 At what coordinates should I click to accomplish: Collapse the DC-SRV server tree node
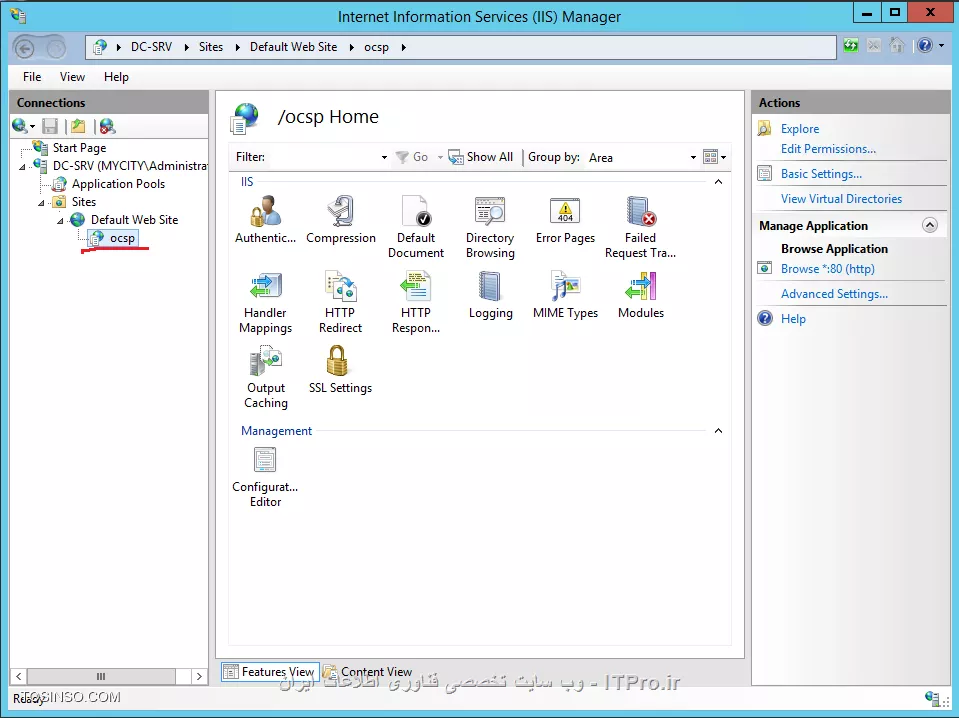point(22,166)
